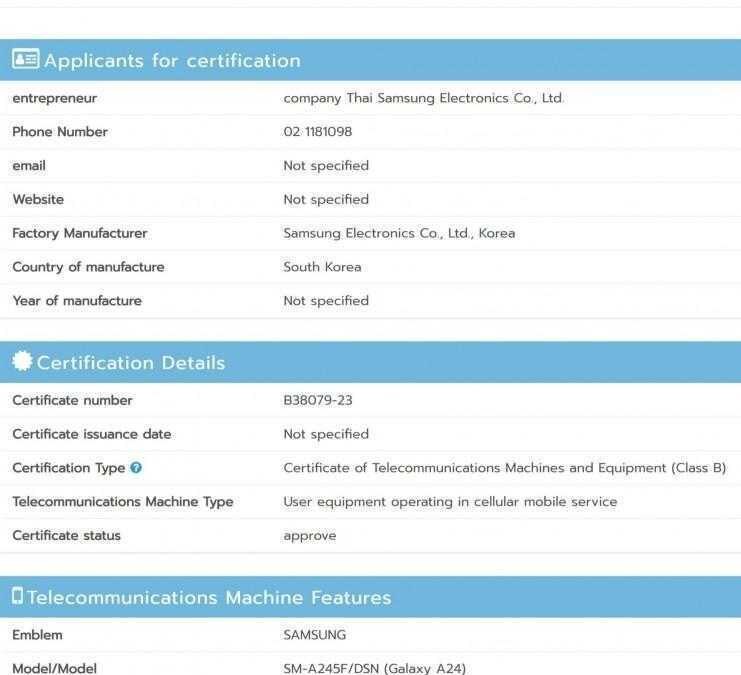Select the Samsung Electronics Co., Ltd., Korea manufacturer
Screen dimensions: 741x675
click(x=399, y=233)
